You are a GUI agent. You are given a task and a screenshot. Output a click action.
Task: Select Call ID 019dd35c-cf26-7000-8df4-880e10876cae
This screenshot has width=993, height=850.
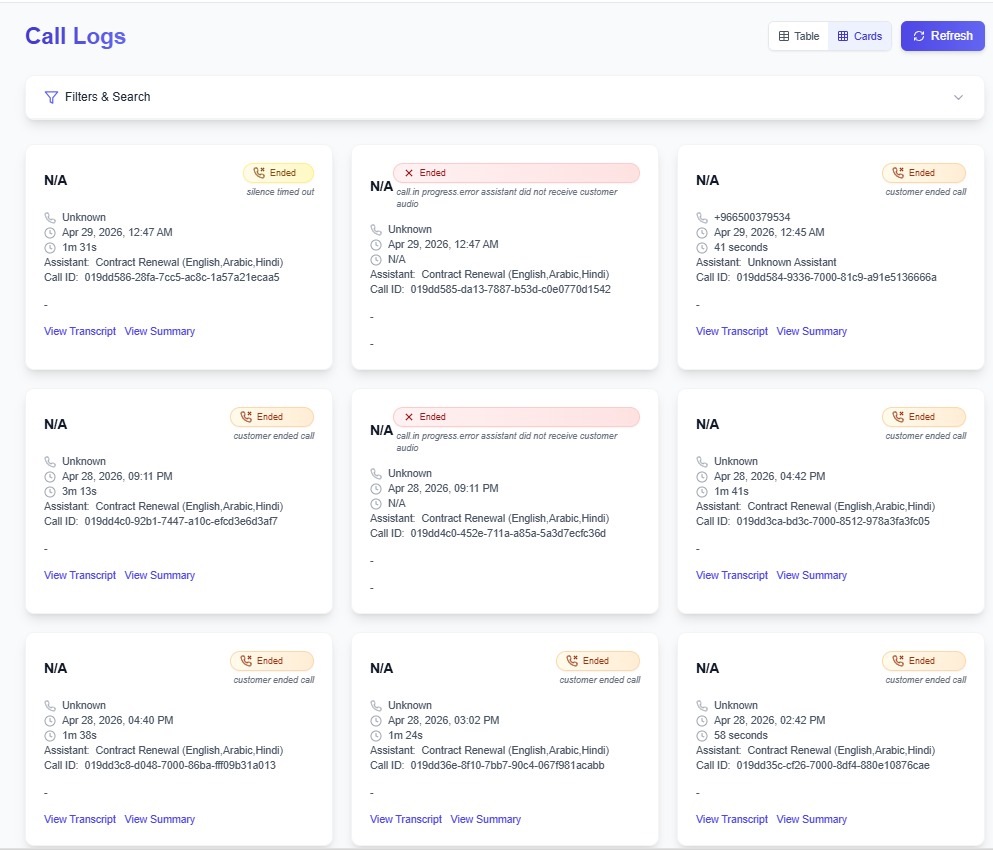(x=833, y=765)
